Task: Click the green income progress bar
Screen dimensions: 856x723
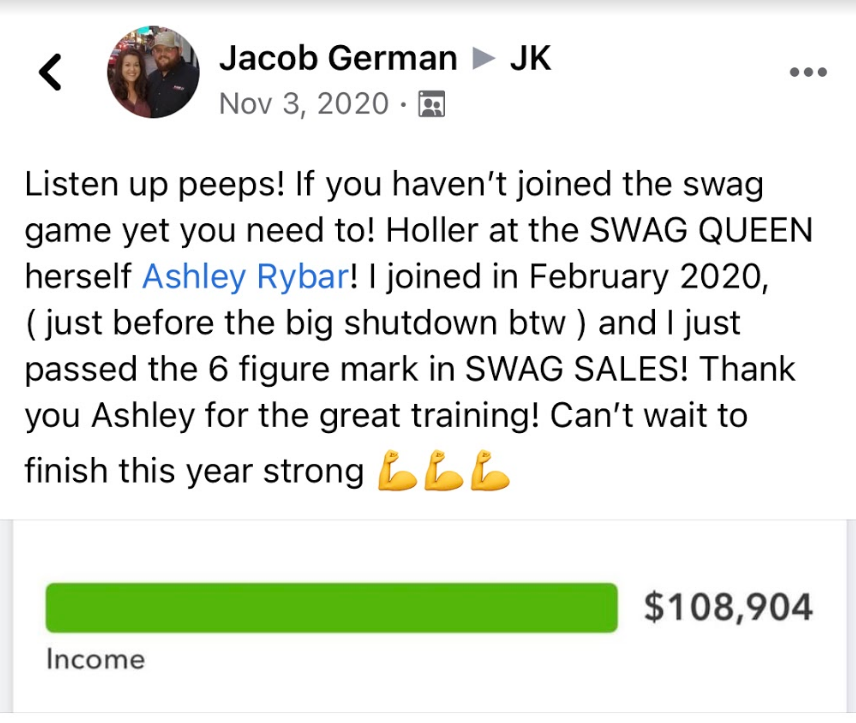Action: [x=331, y=608]
